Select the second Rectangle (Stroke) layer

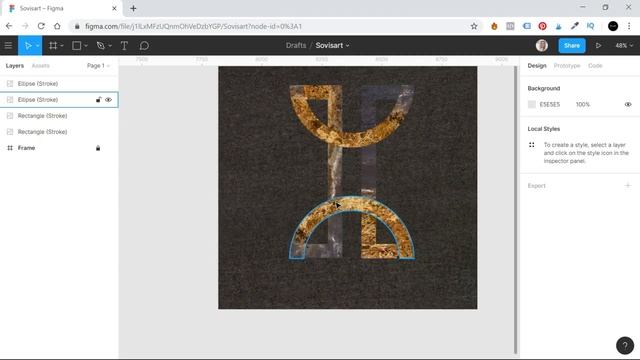point(59,132)
